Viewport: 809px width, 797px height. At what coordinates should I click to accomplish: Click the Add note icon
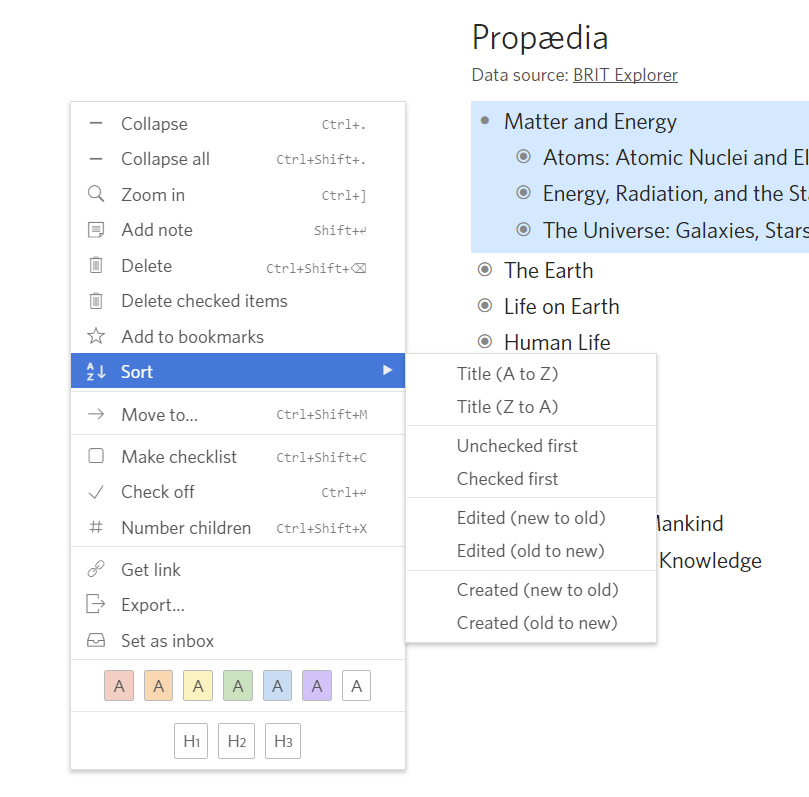(96, 230)
